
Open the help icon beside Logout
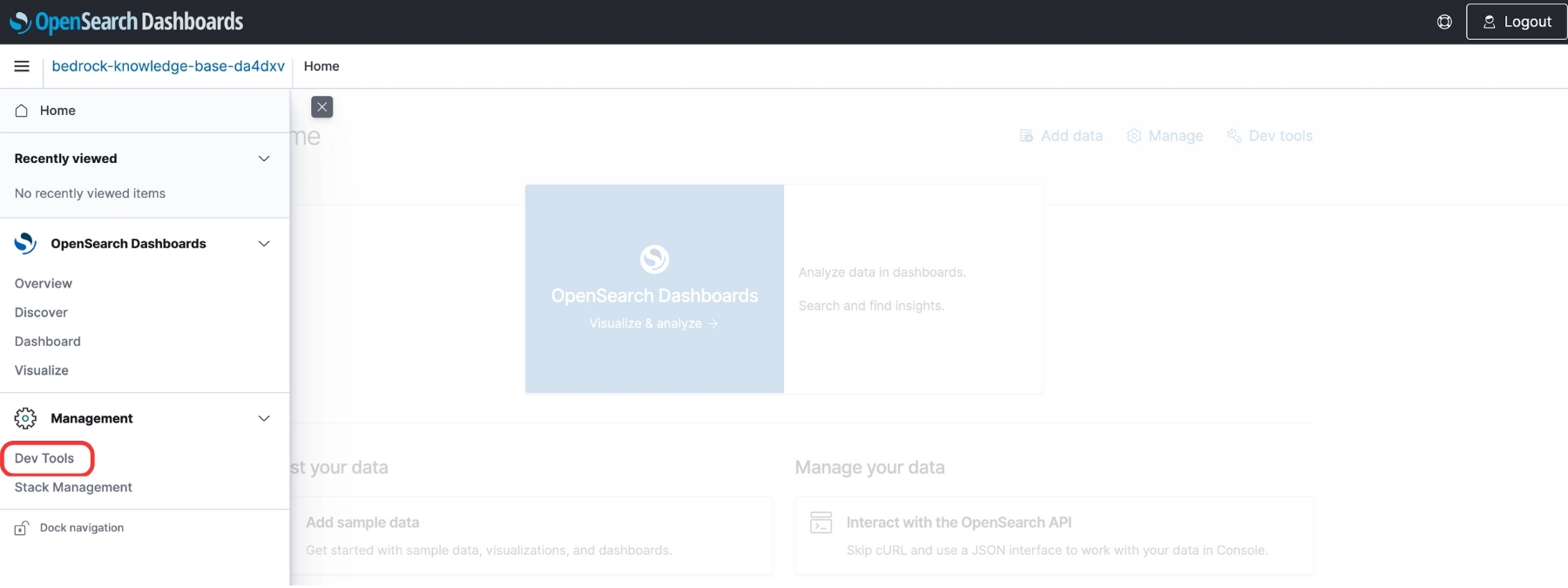pyautogui.click(x=1444, y=22)
